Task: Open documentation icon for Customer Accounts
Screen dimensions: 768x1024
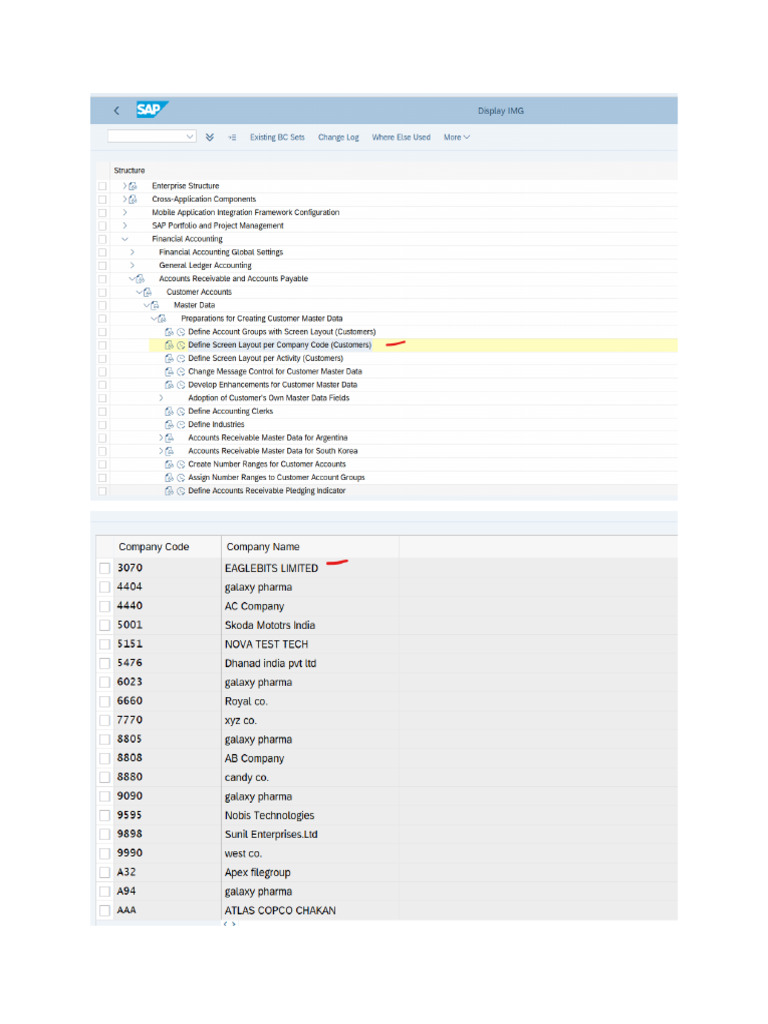Action: [148, 292]
